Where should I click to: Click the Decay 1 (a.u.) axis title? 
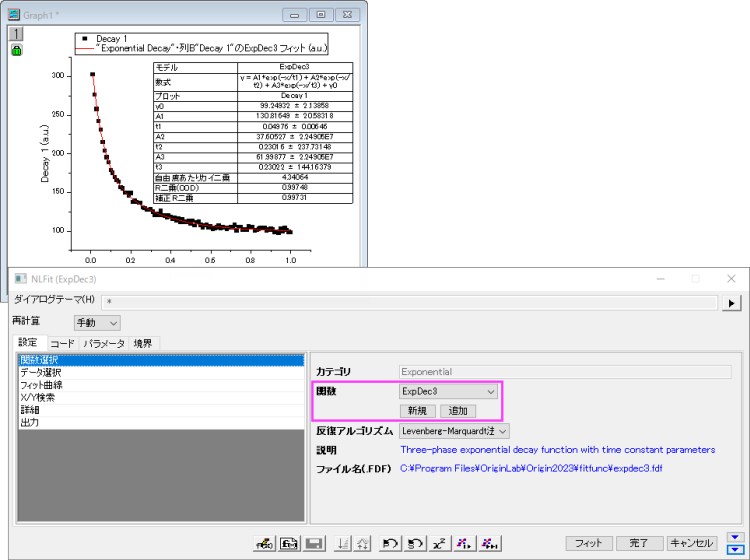click(x=45, y=154)
